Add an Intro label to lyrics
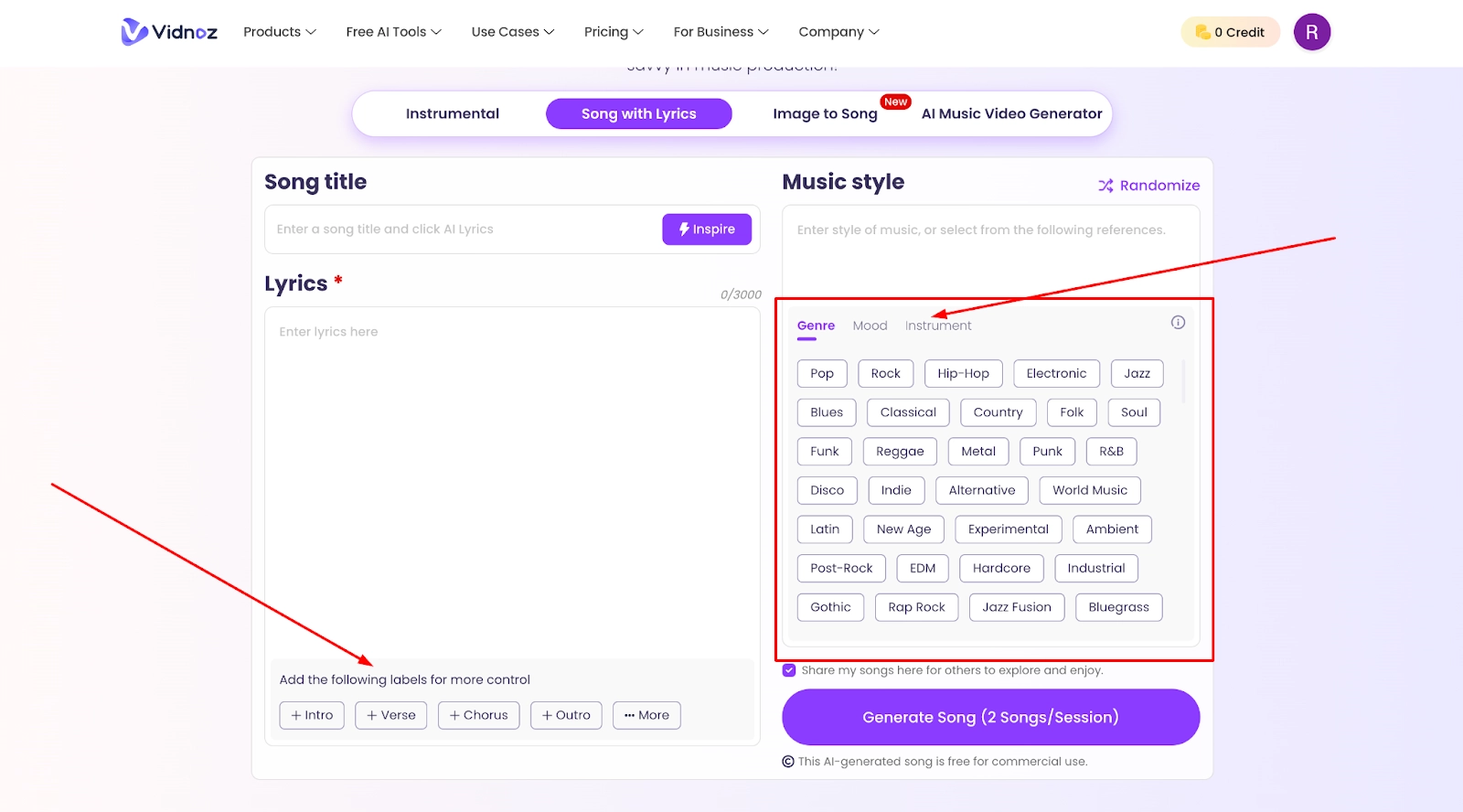Screen dimensions: 1463x812 point(312,715)
